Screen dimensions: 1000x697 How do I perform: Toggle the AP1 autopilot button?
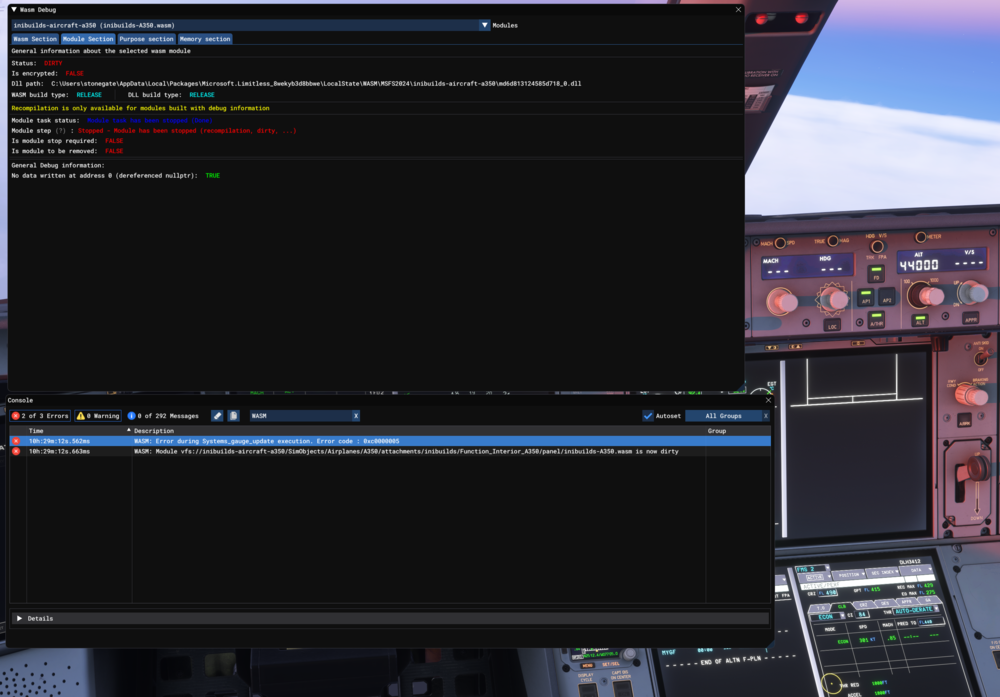coord(865,299)
